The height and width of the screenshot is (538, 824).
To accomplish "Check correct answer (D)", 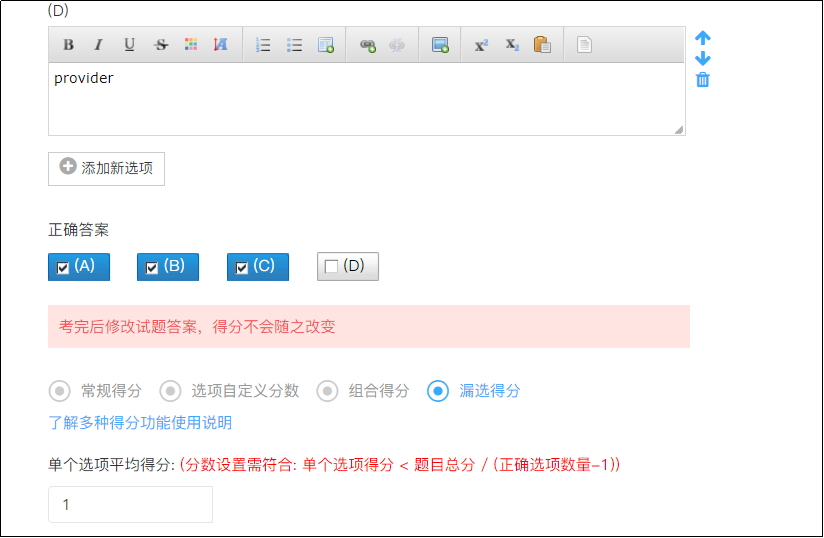I will [347, 267].
